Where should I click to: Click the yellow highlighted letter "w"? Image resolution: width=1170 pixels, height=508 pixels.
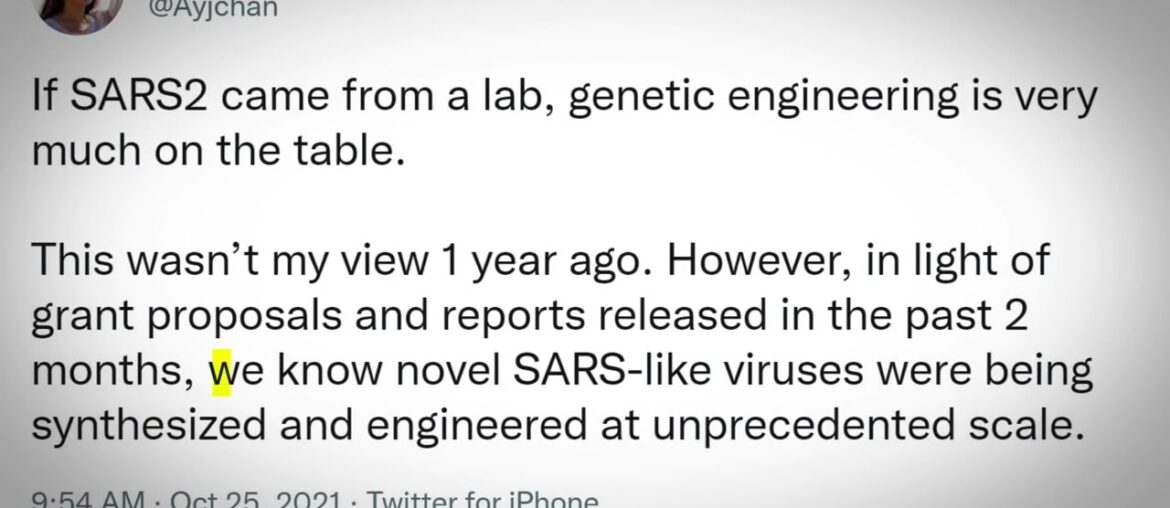coord(220,373)
